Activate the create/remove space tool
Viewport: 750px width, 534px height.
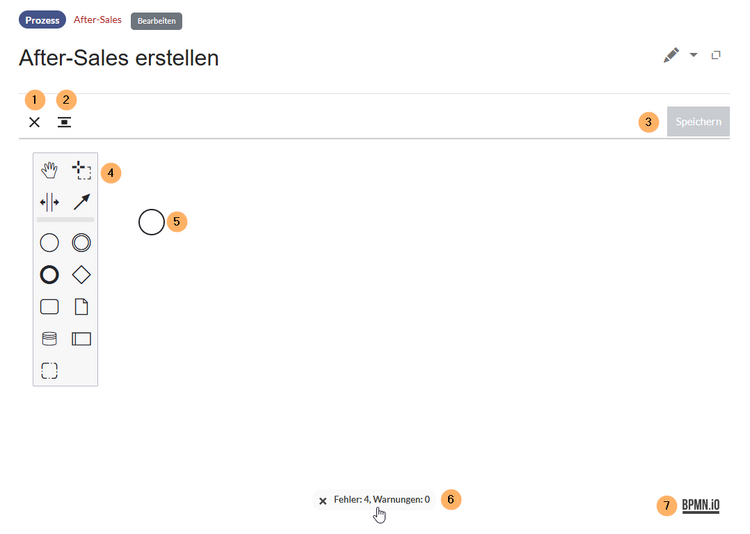[x=49, y=203]
